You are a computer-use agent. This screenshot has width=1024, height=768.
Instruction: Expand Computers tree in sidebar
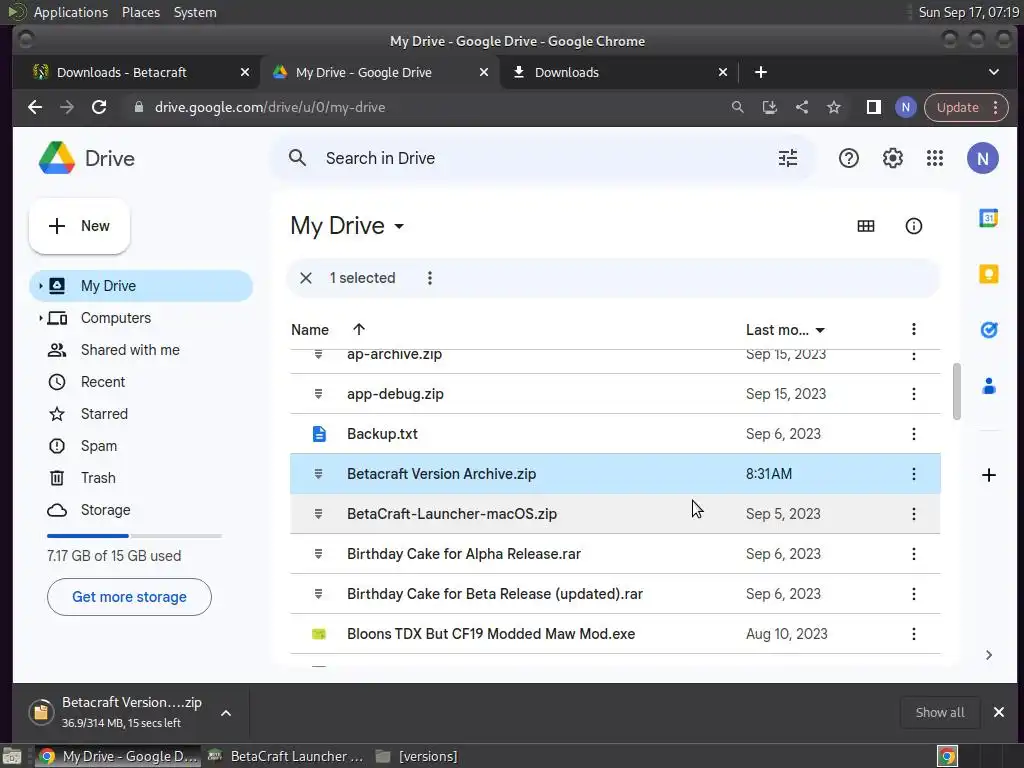click(x=40, y=318)
